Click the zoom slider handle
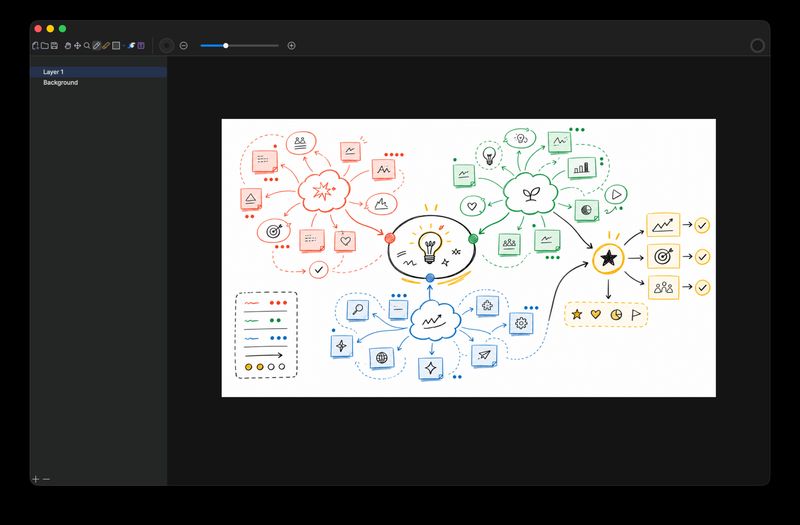 [x=226, y=45]
